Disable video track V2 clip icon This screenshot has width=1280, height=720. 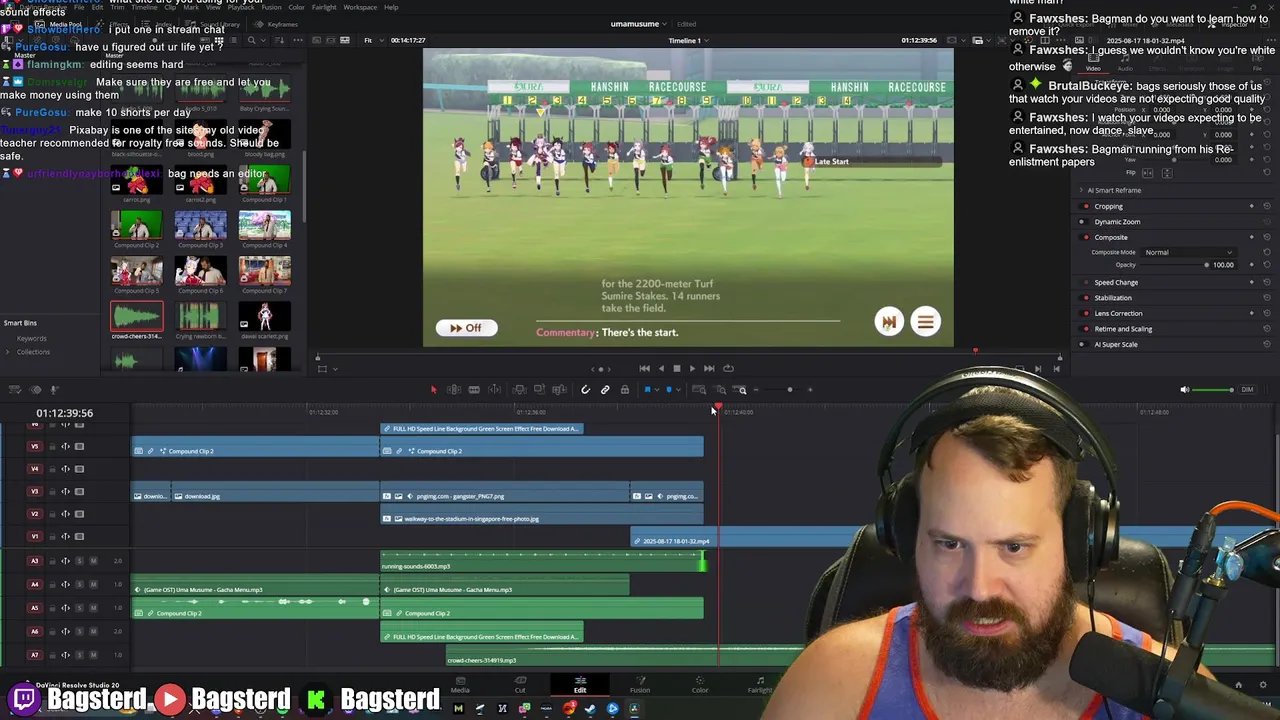click(x=80, y=514)
